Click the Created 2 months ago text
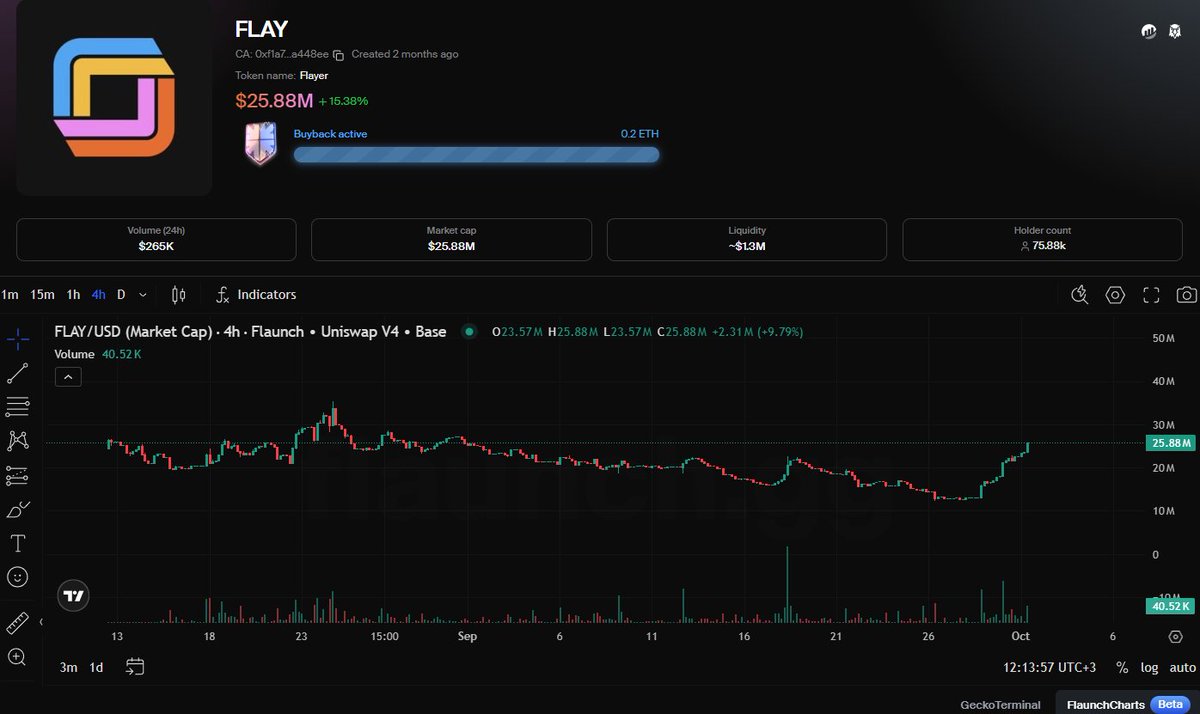 click(x=405, y=55)
